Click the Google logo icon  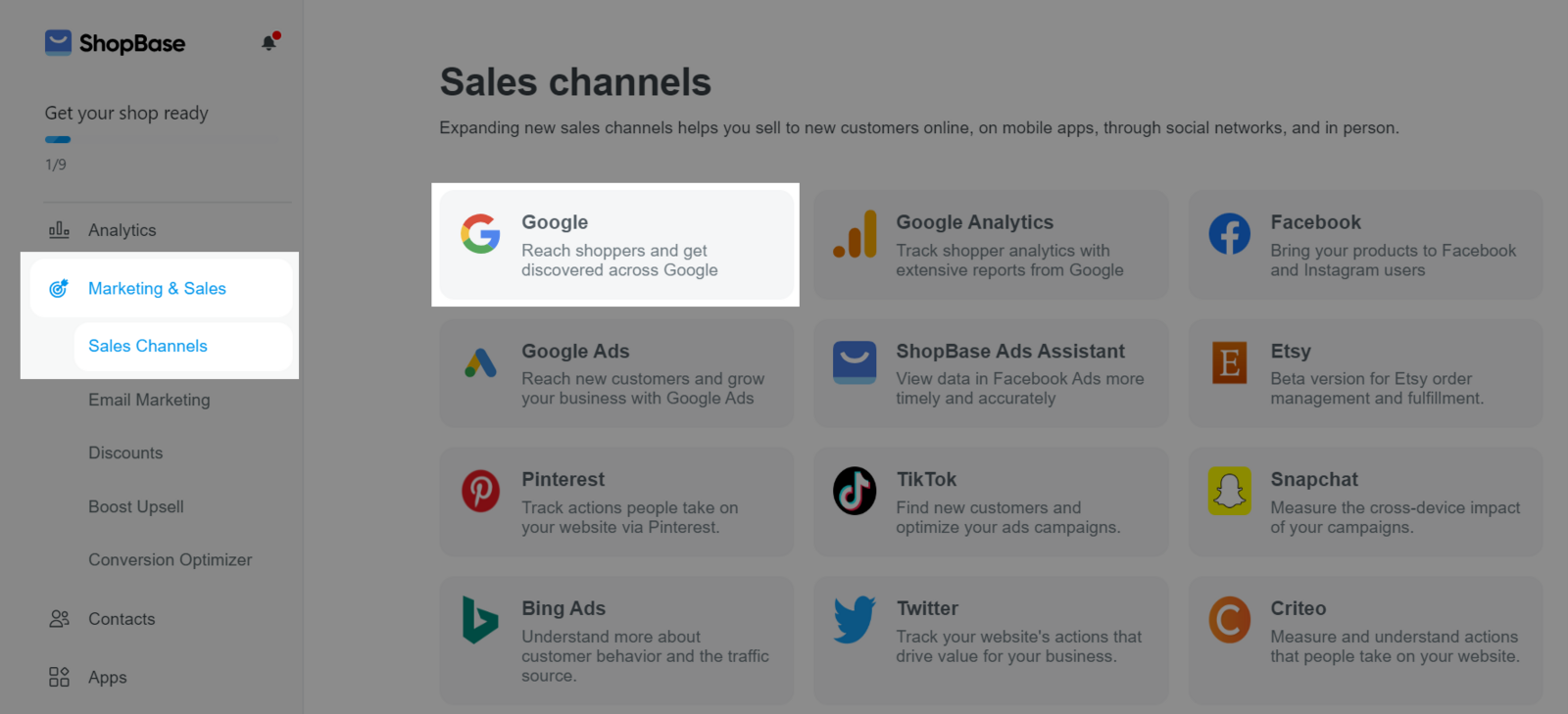(480, 234)
